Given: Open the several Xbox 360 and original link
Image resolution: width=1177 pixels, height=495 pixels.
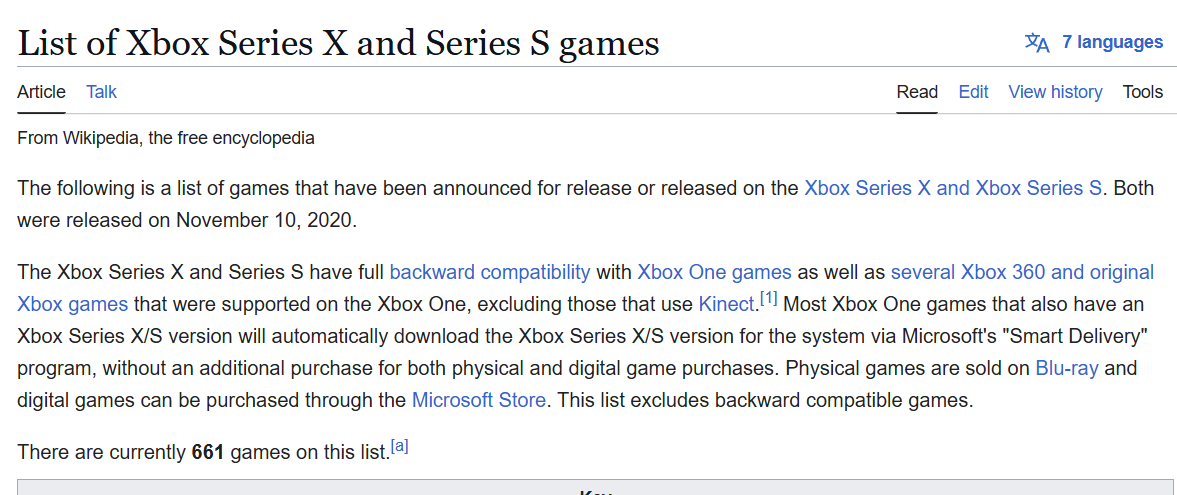Looking at the screenshot, I should (1022, 272).
